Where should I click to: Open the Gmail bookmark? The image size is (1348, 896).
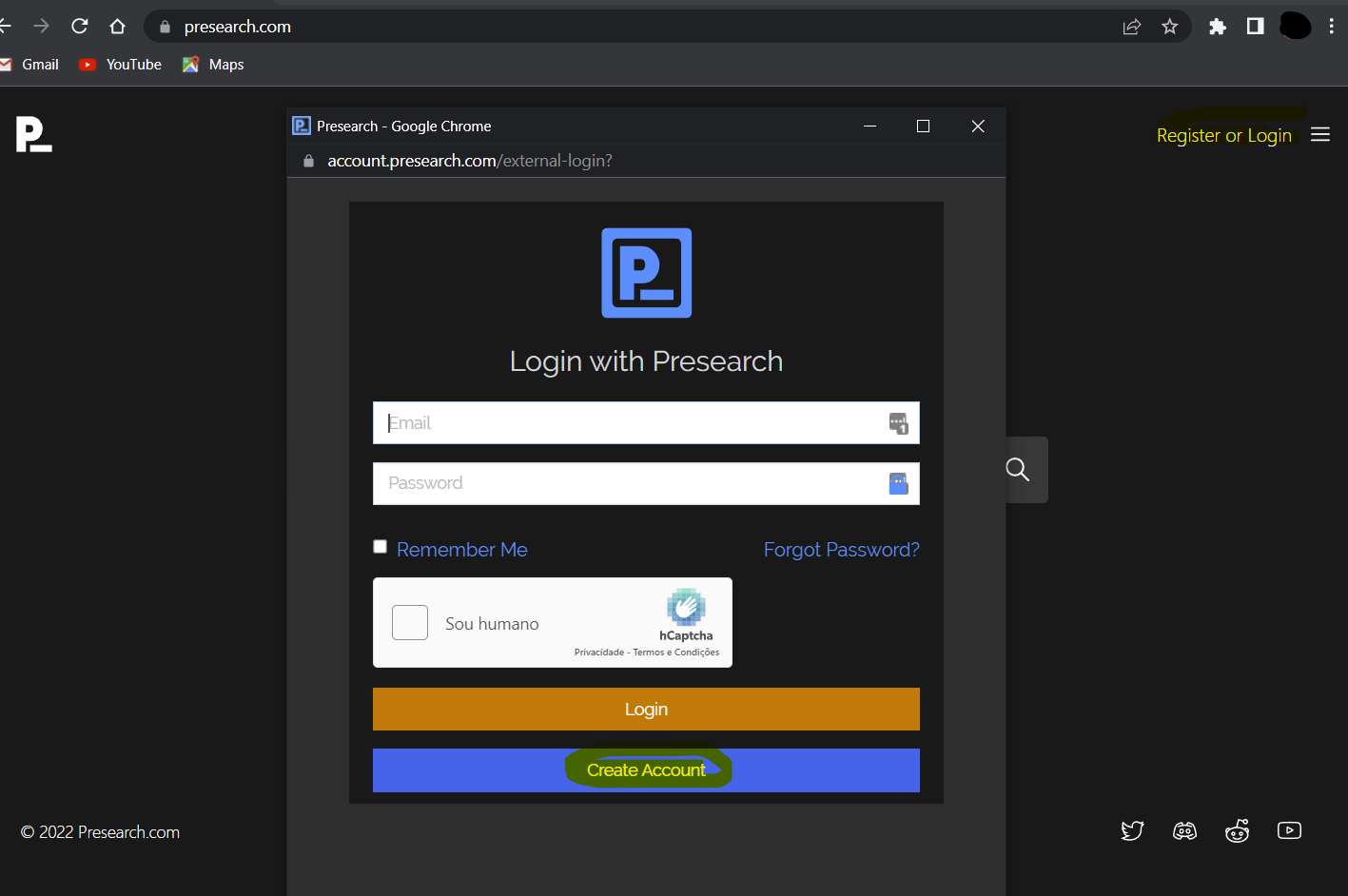pos(30,65)
